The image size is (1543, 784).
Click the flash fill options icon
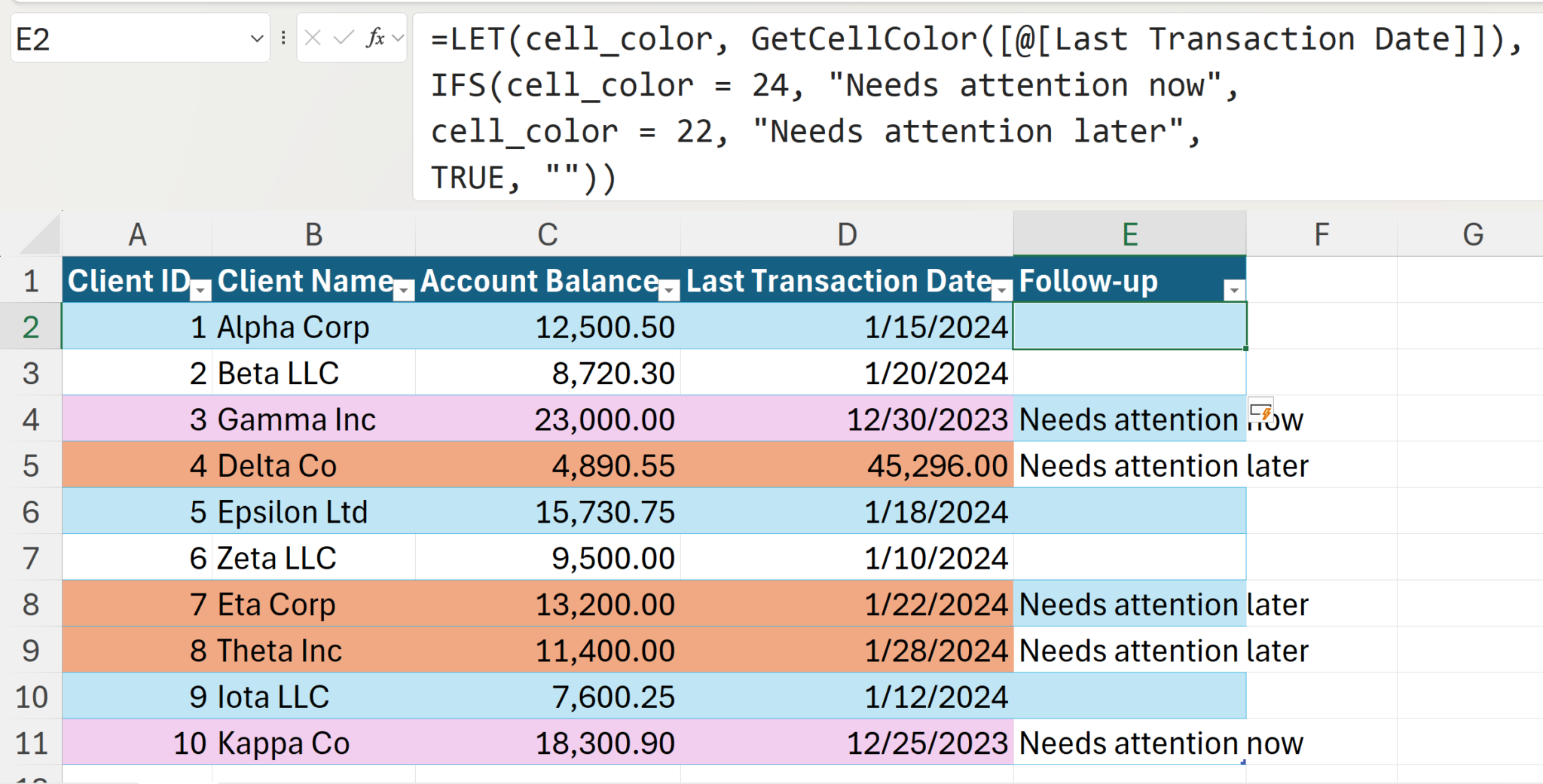click(1260, 411)
